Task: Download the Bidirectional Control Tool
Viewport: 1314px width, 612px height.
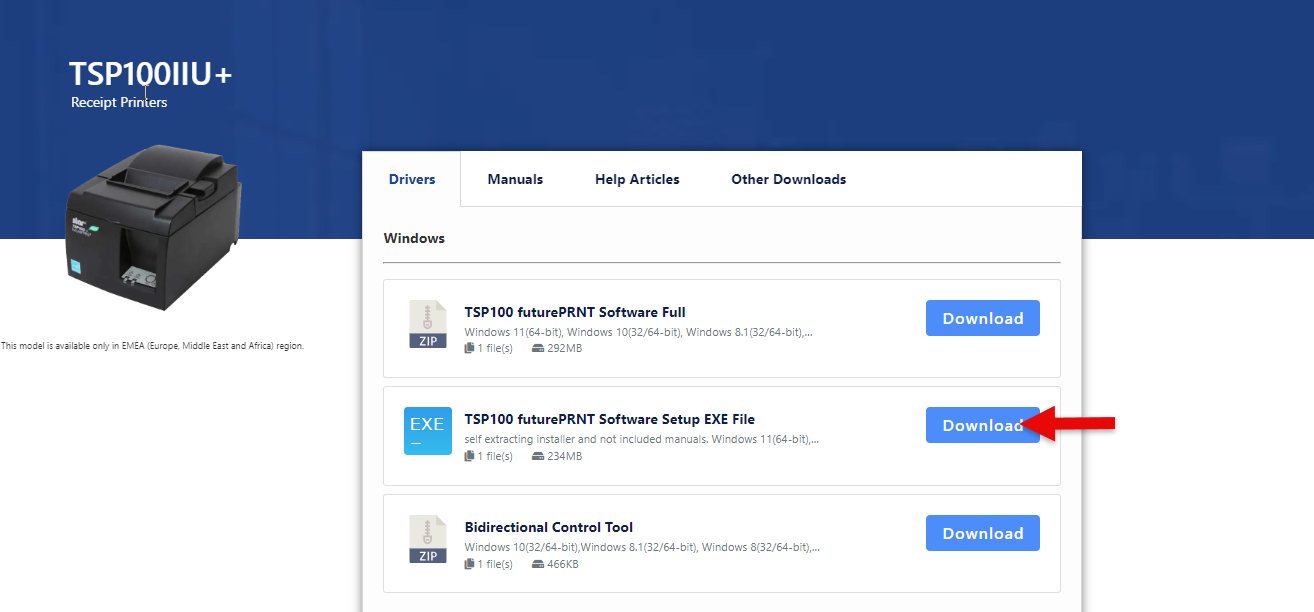Action: (x=982, y=533)
